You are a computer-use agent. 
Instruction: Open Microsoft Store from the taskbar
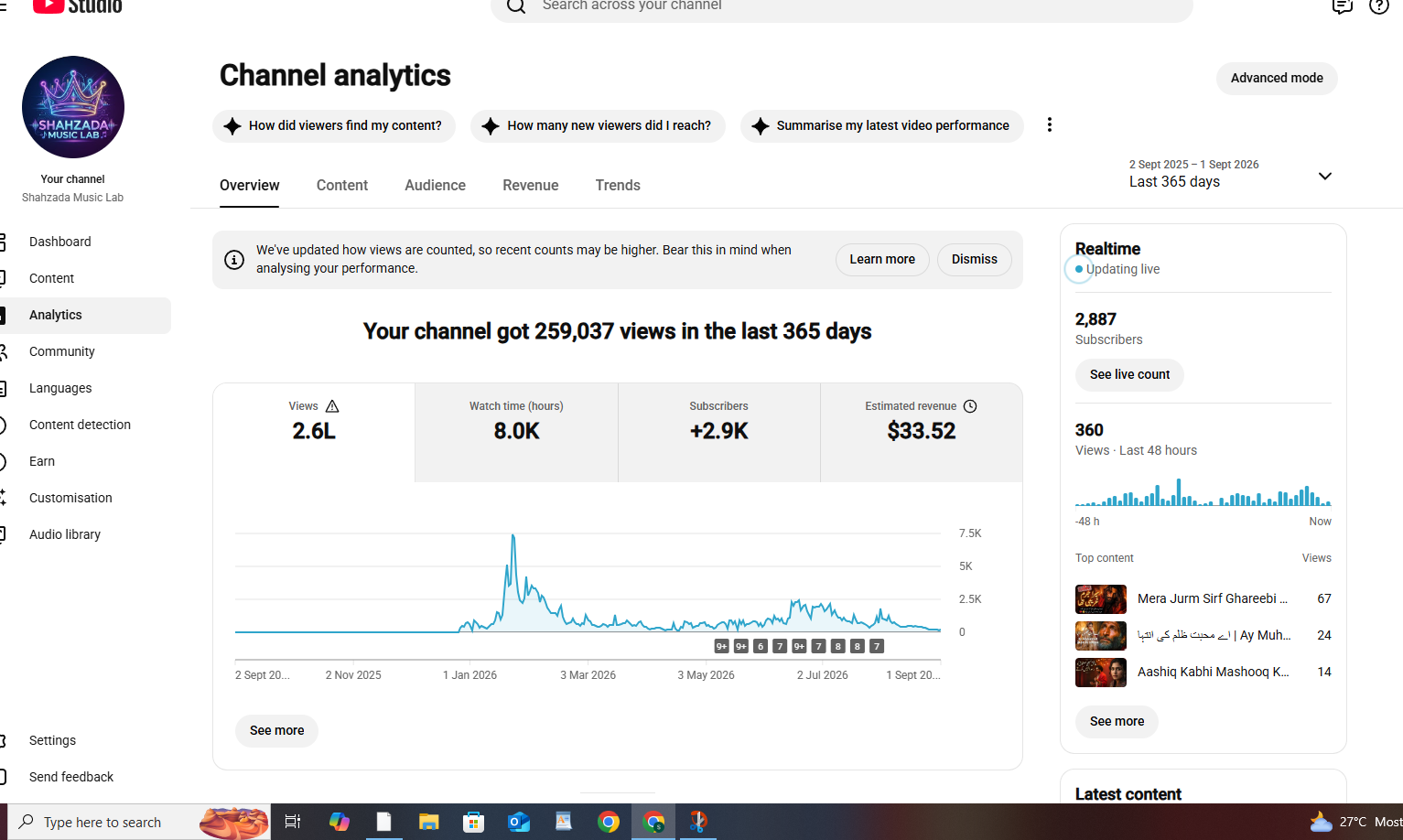point(473,822)
